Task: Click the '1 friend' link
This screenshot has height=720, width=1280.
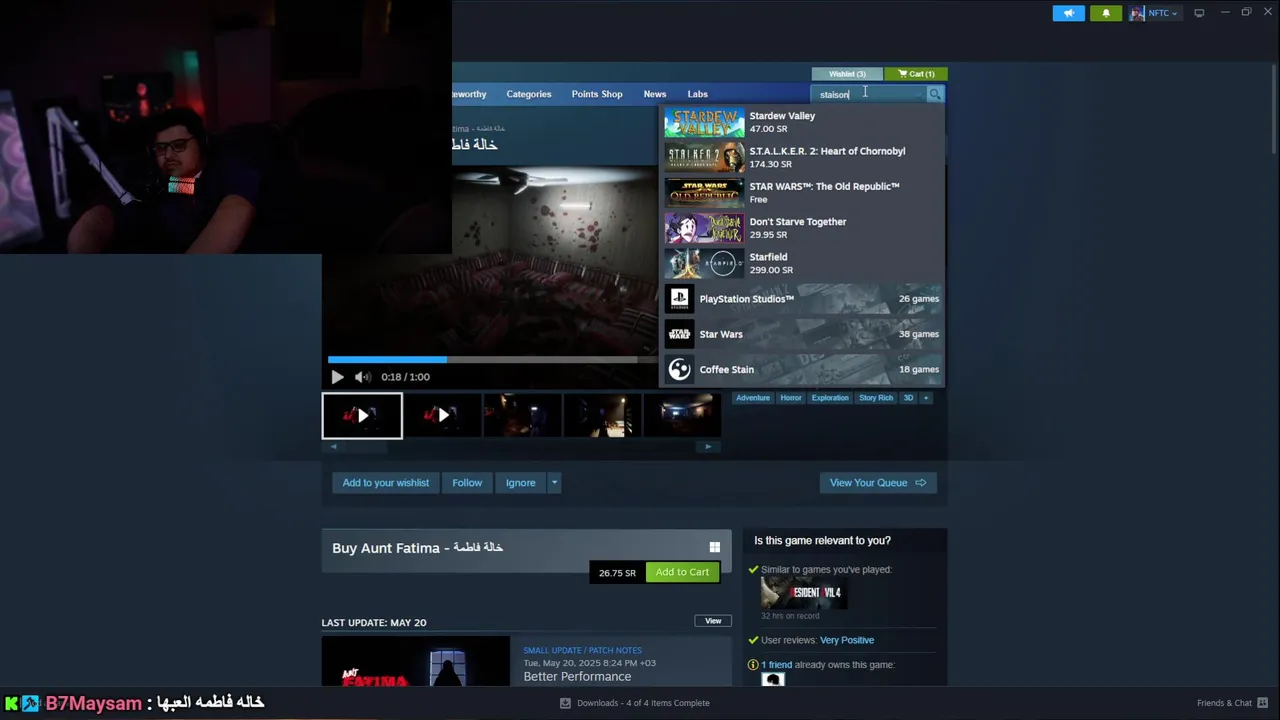Action: (x=777, y=665)
